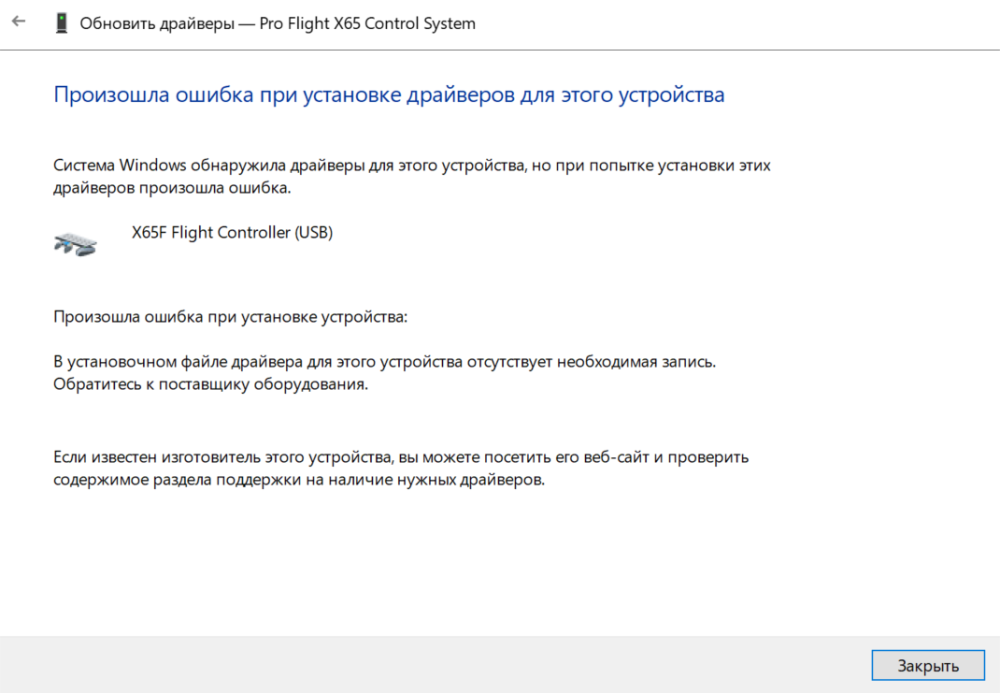The image size is (1000, 693).
Task: Click the line starting 'Если известен изготовитель'
Action: coord(400,457)
